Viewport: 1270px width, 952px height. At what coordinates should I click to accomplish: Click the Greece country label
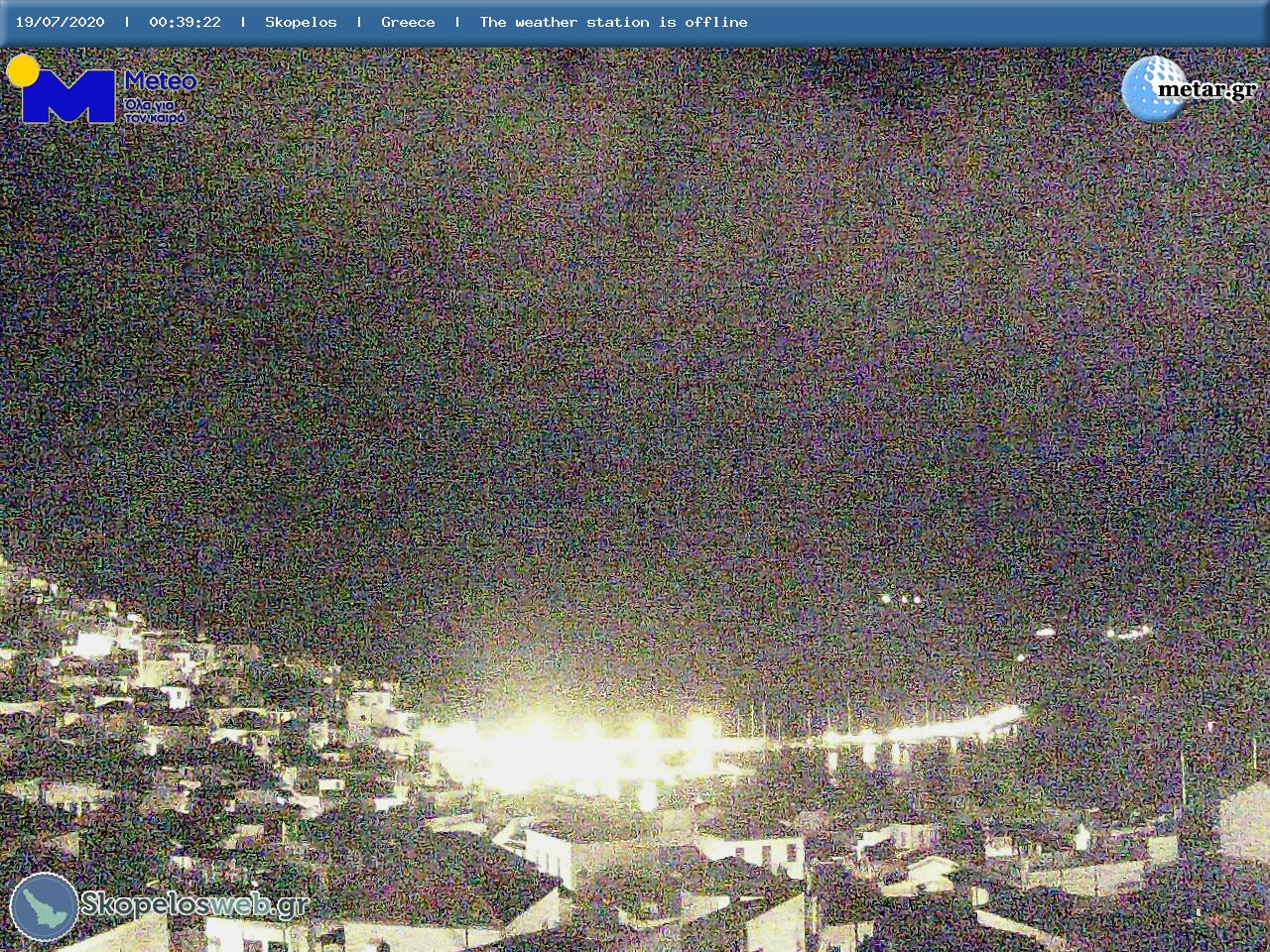(408, 22)
